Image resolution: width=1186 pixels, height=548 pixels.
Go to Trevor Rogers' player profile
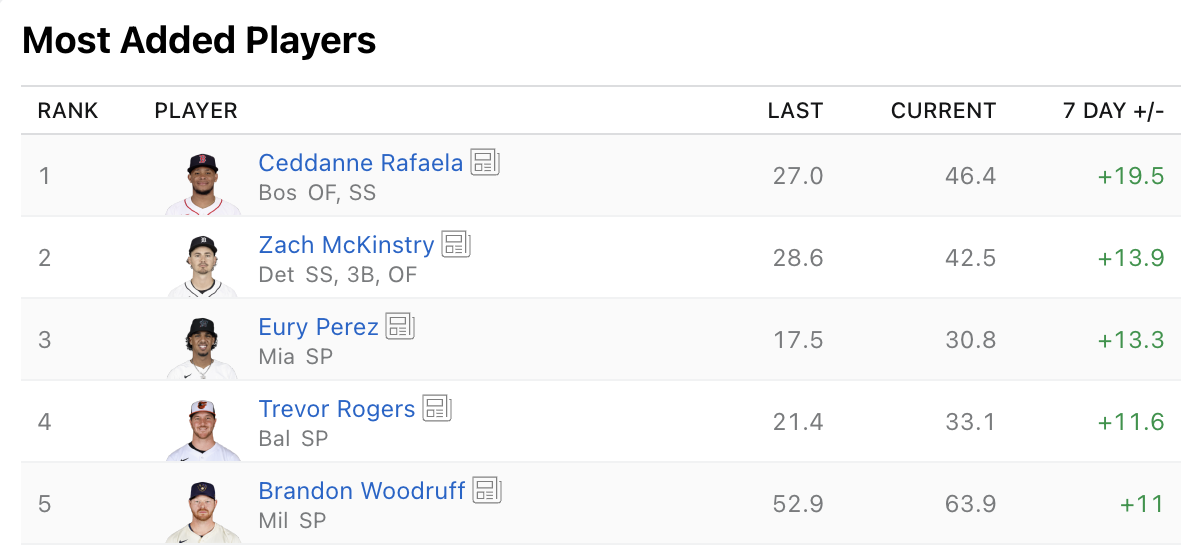tap(336, 409)
